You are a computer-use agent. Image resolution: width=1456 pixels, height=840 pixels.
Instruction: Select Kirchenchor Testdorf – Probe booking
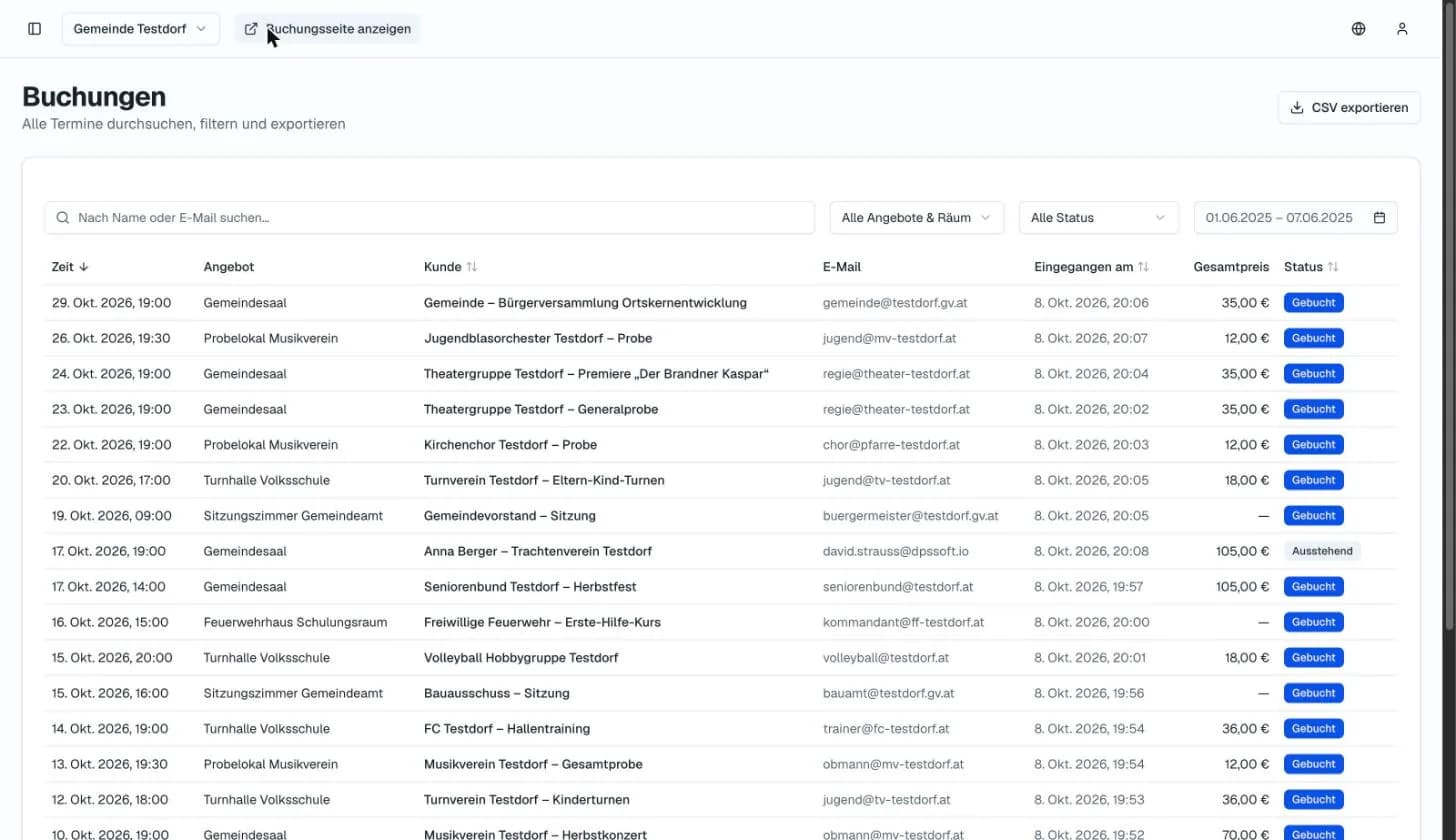click(510, 445)
